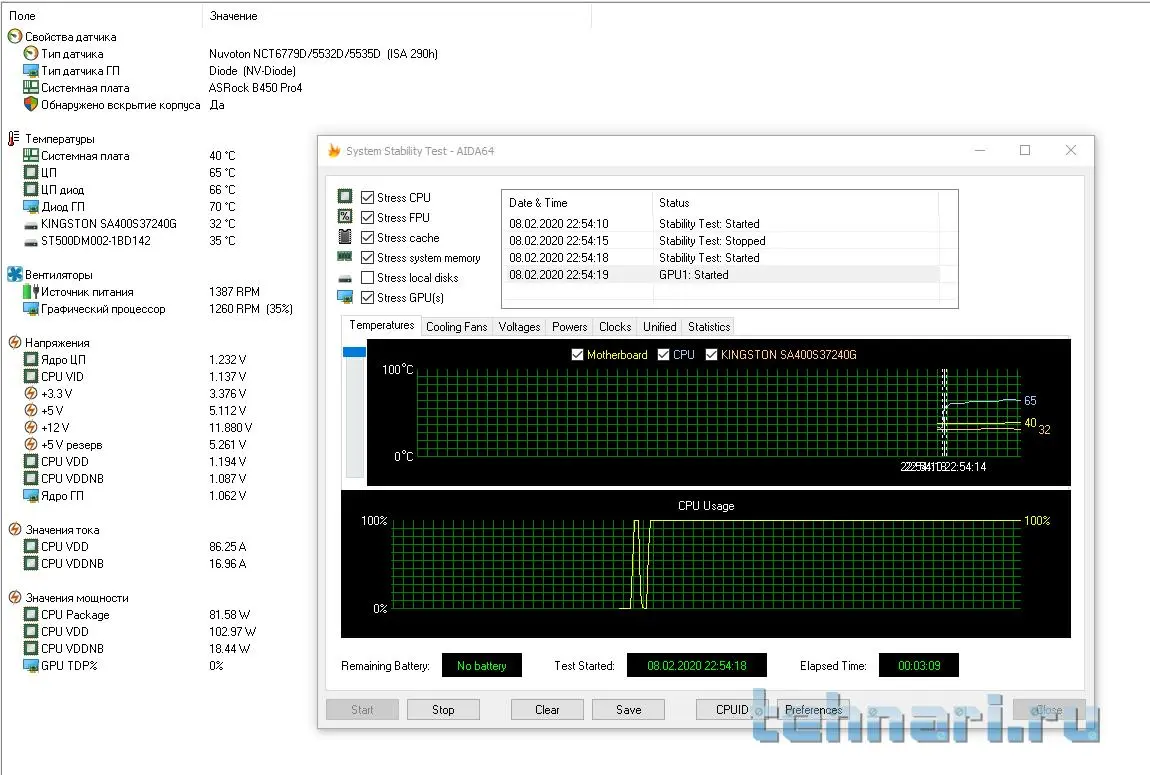Click the Stress local disks drive icon
Viewport: 1150px width, 775px height.
coord(345,279)
